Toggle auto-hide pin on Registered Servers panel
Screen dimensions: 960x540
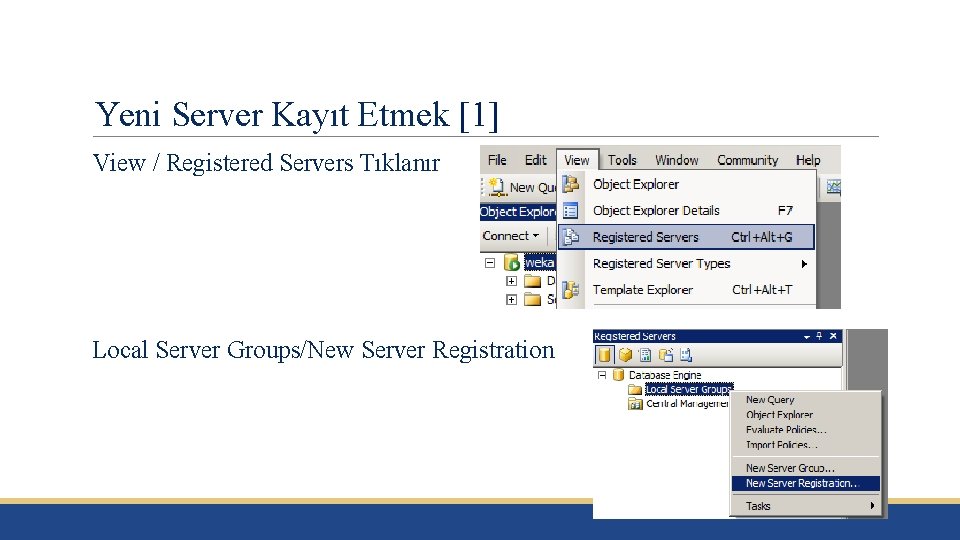pos(819,336)
